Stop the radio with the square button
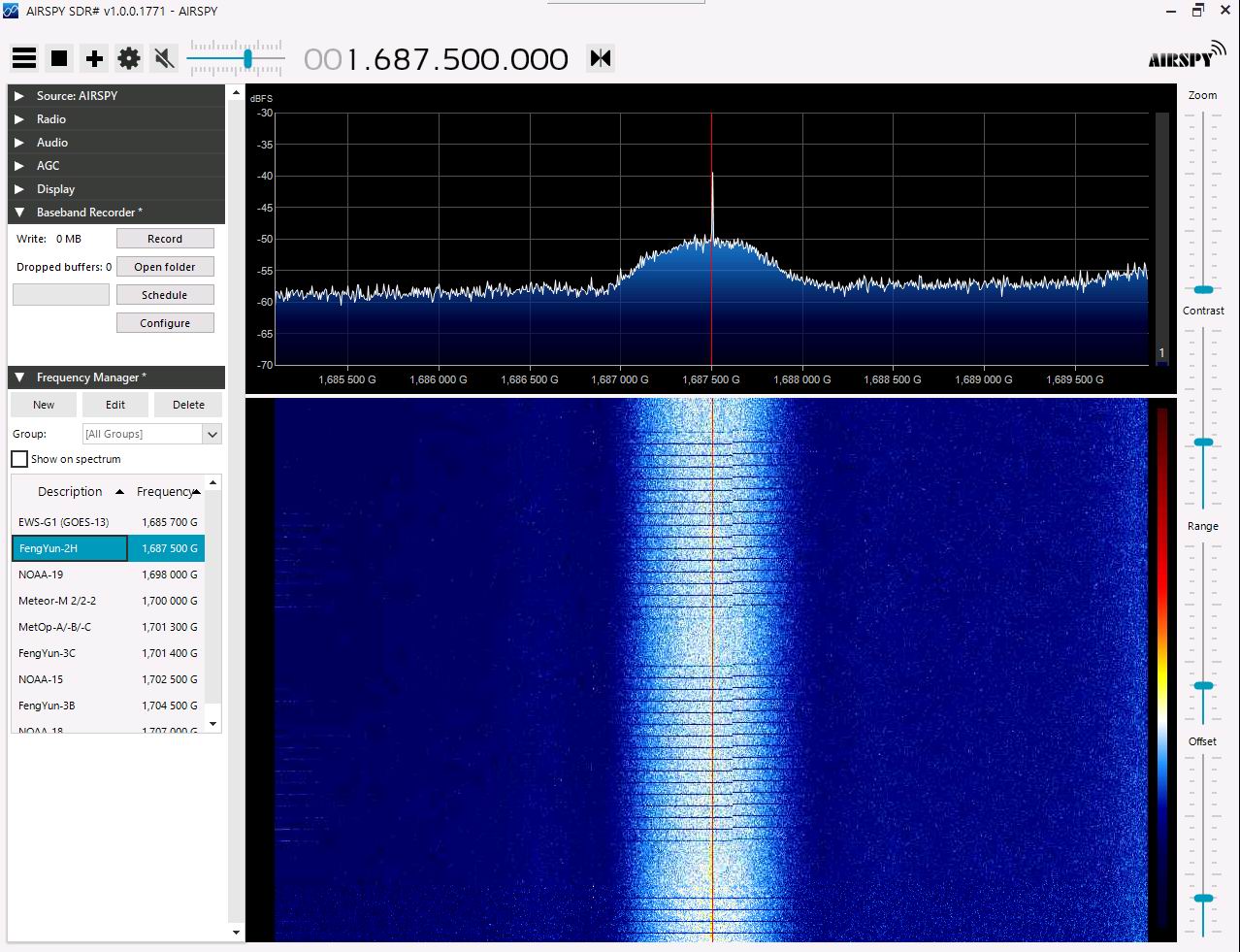Screen dimensions: 1240x952 [x=59, y=58]
